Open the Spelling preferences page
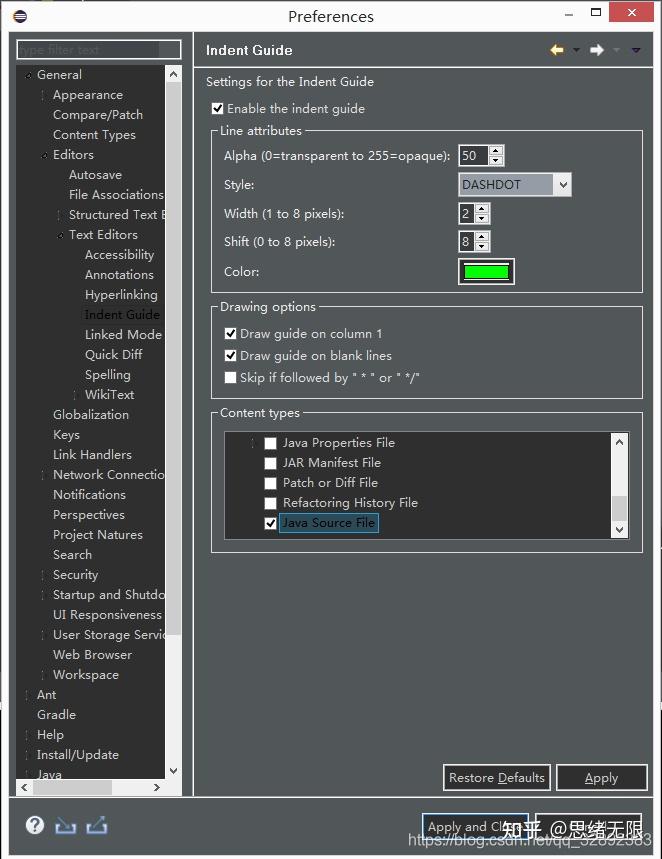 coord(107,375)
